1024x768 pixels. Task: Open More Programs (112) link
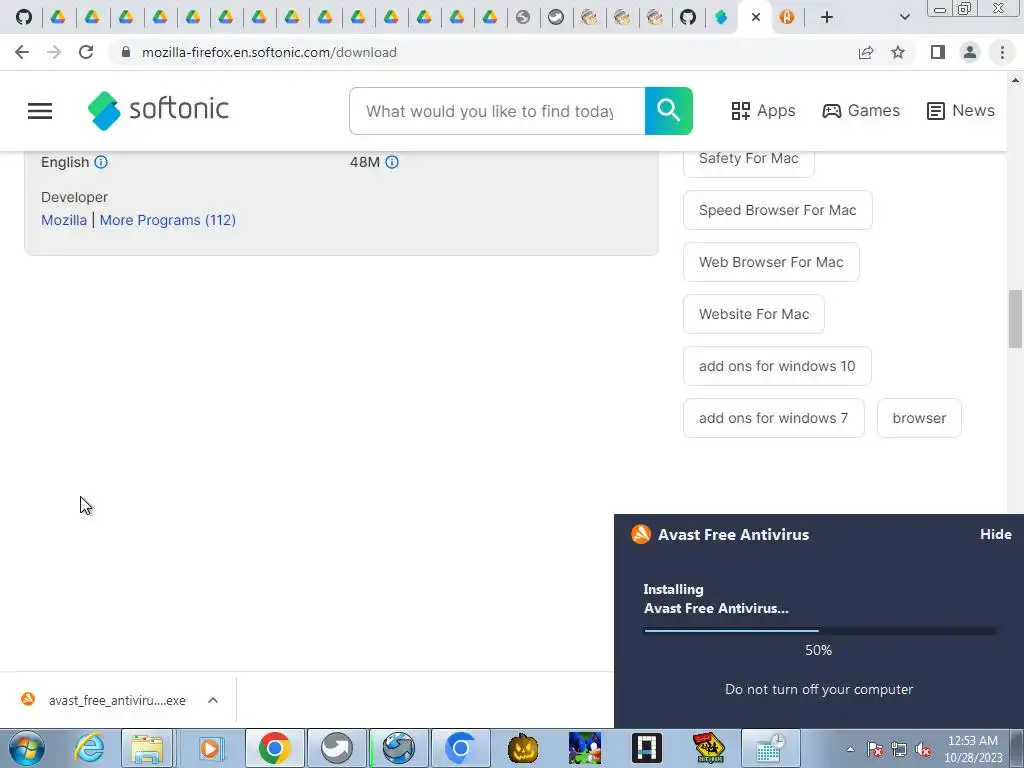click(168, 220)
